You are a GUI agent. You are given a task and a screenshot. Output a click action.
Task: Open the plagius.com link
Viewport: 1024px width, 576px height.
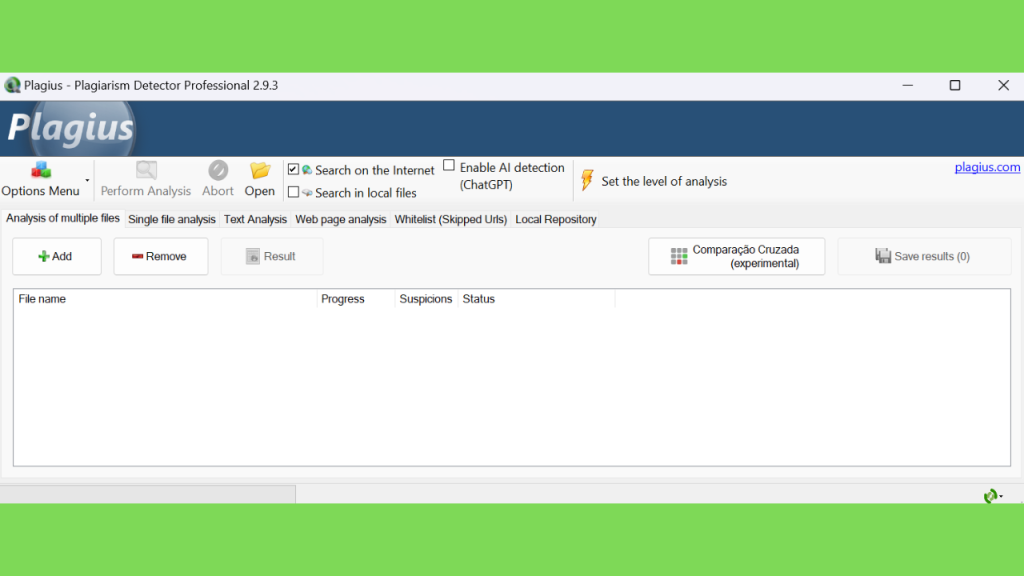pos(987,167)
